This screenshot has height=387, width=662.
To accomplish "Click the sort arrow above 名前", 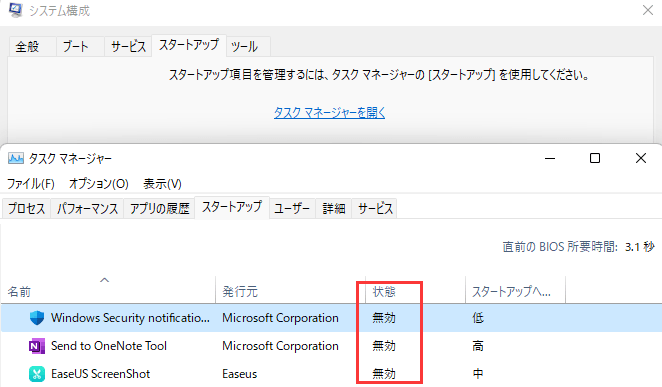I will 104,280.
